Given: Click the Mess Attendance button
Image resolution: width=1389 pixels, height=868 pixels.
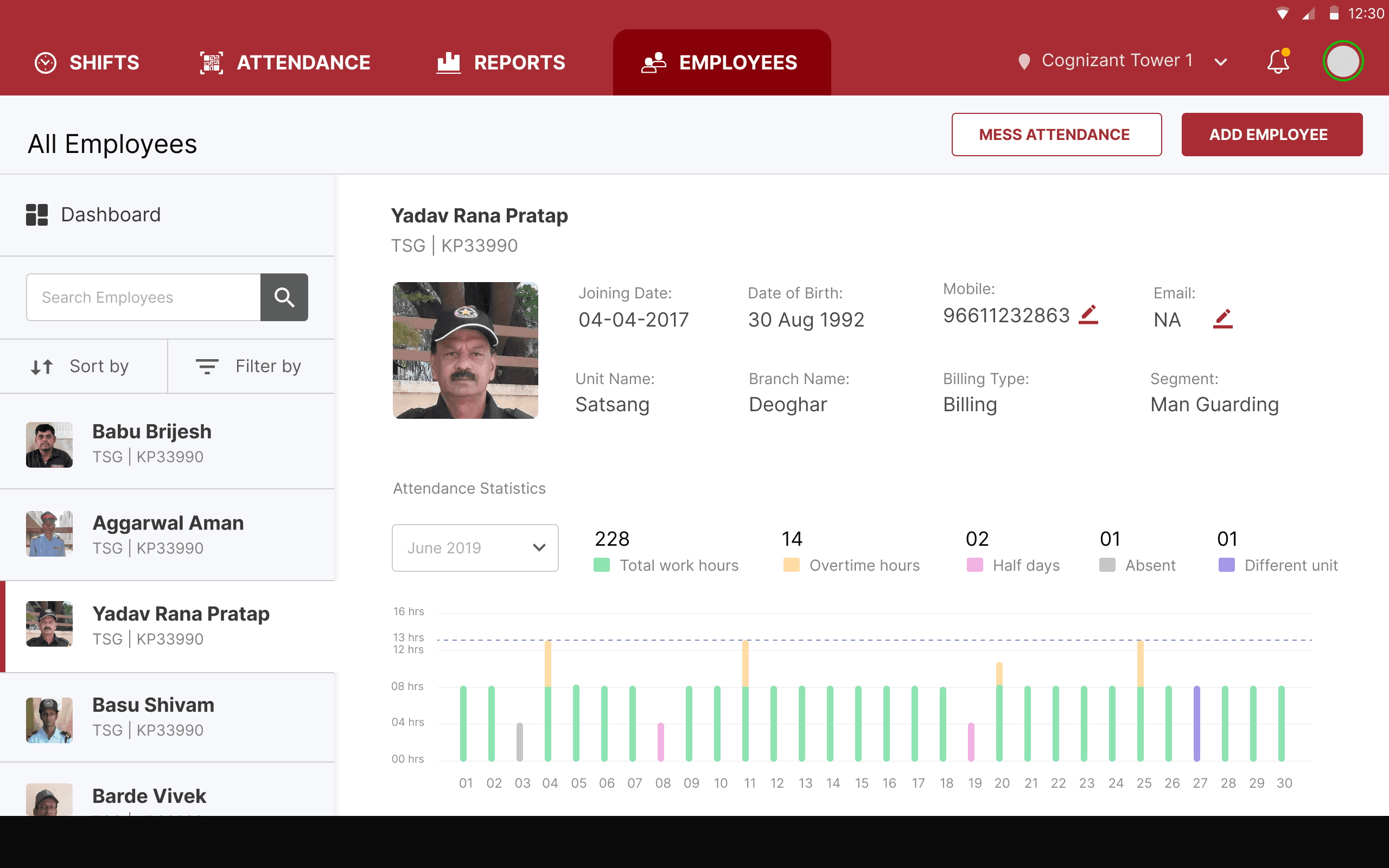Looking at the screenshot, I should click(x=1056, y=135).
